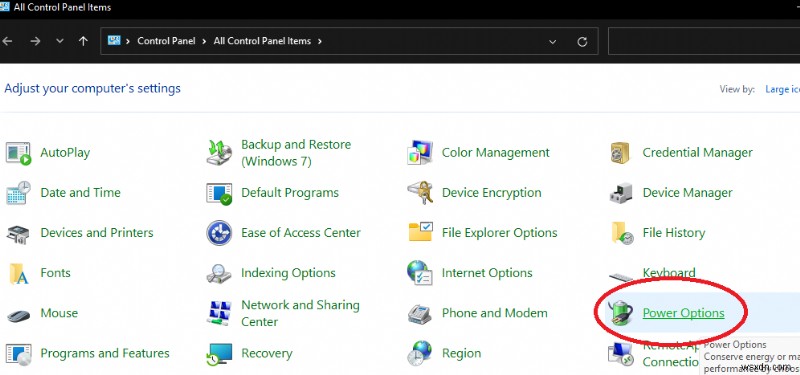This screenshot has width=800, height=375.
Task: Open the Indexing Options link
Action: [x=288, y=273]
